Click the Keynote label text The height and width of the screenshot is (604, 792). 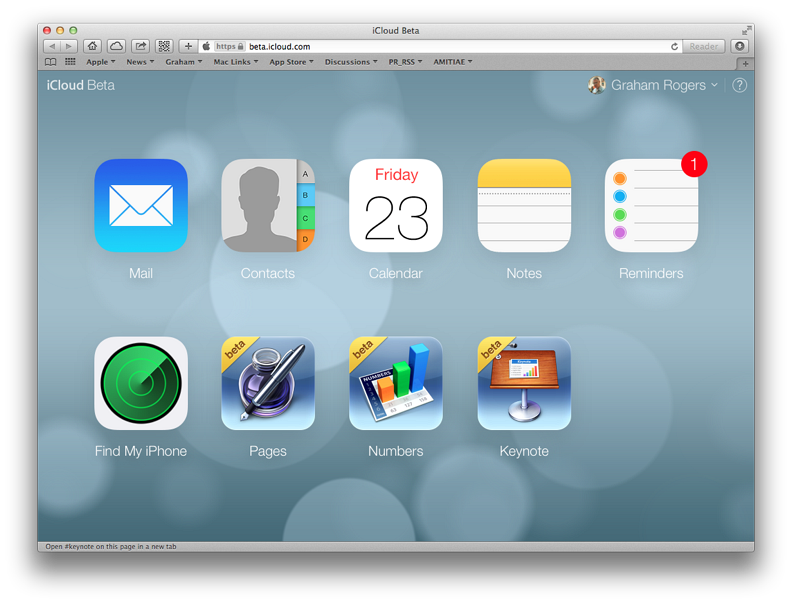(524, 451)
